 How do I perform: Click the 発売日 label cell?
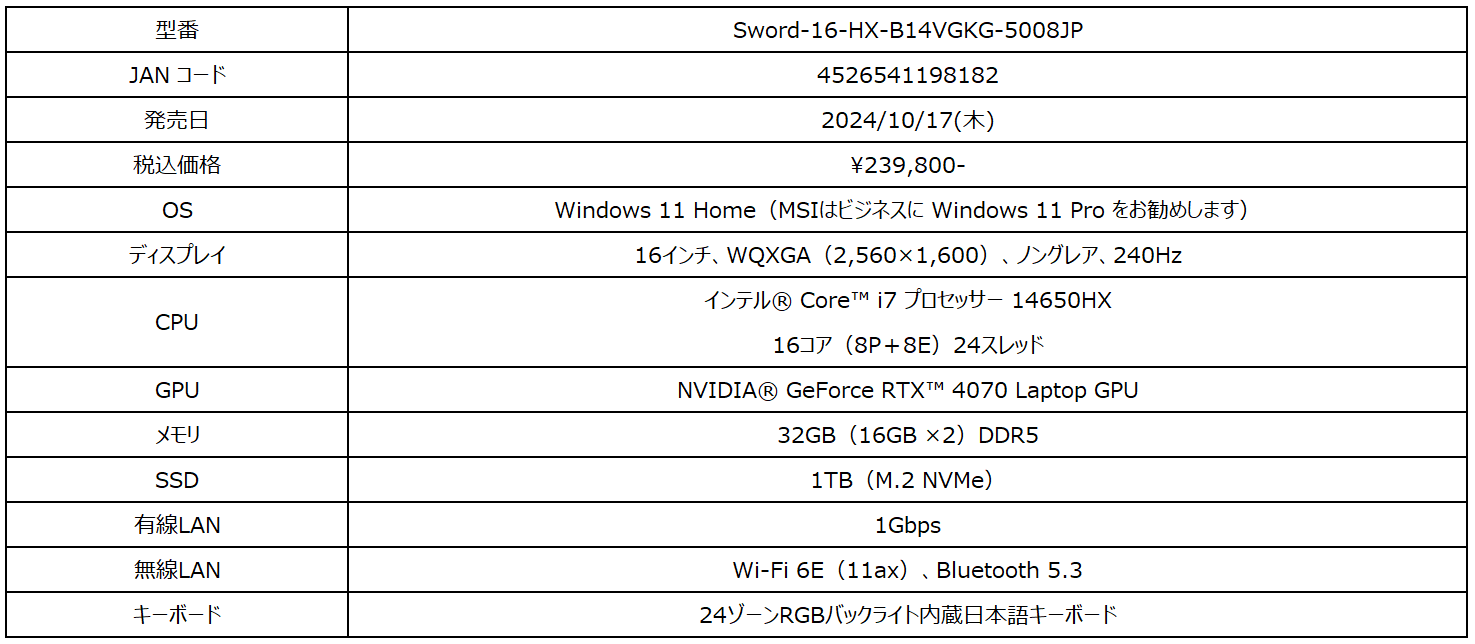click(177, 120)
